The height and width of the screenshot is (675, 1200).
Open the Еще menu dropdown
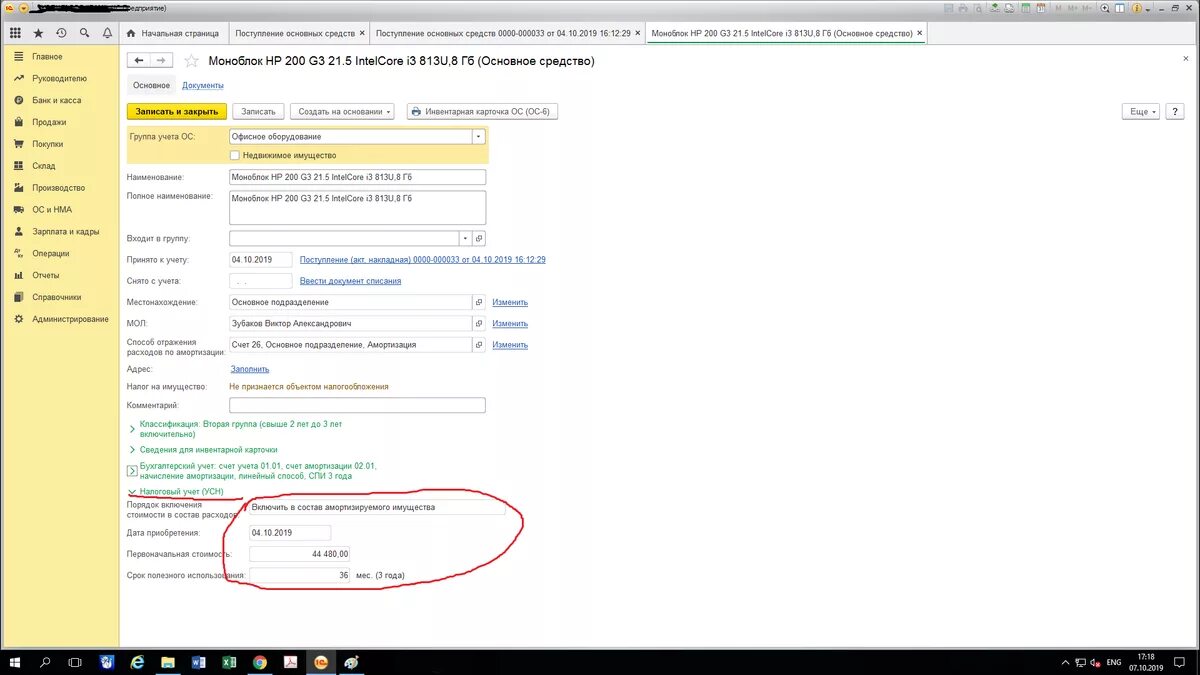coord(1142,111)
